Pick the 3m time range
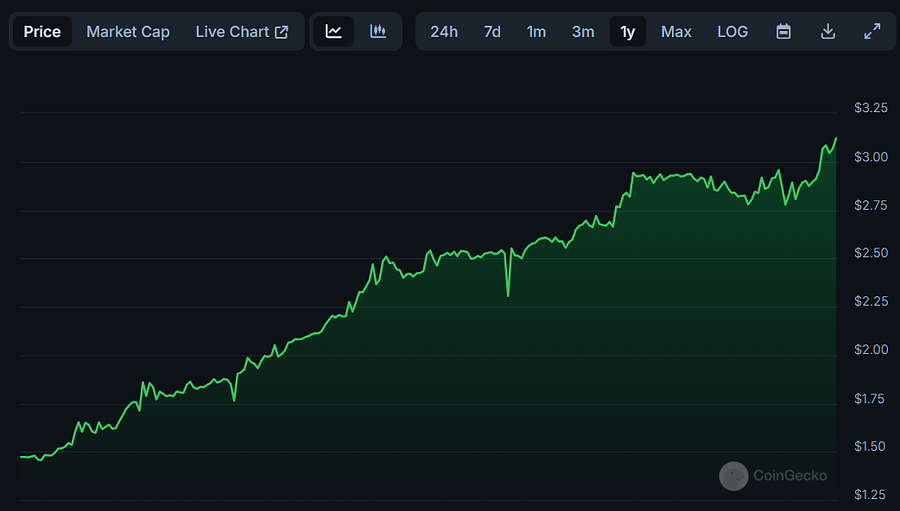The width and height of the screenshot is (900, 511). (x=583, y=32)
